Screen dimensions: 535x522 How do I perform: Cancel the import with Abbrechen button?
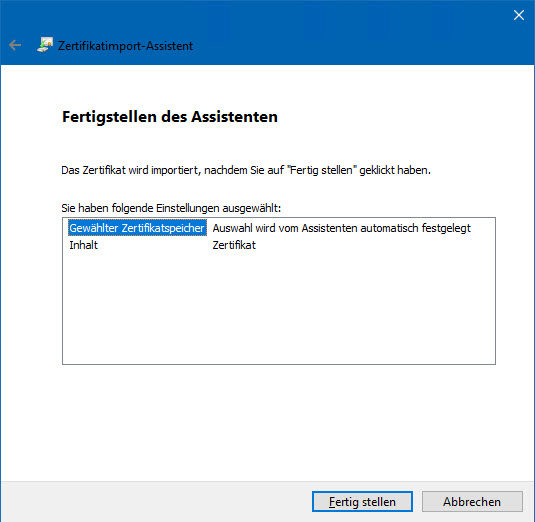(472, 502)
